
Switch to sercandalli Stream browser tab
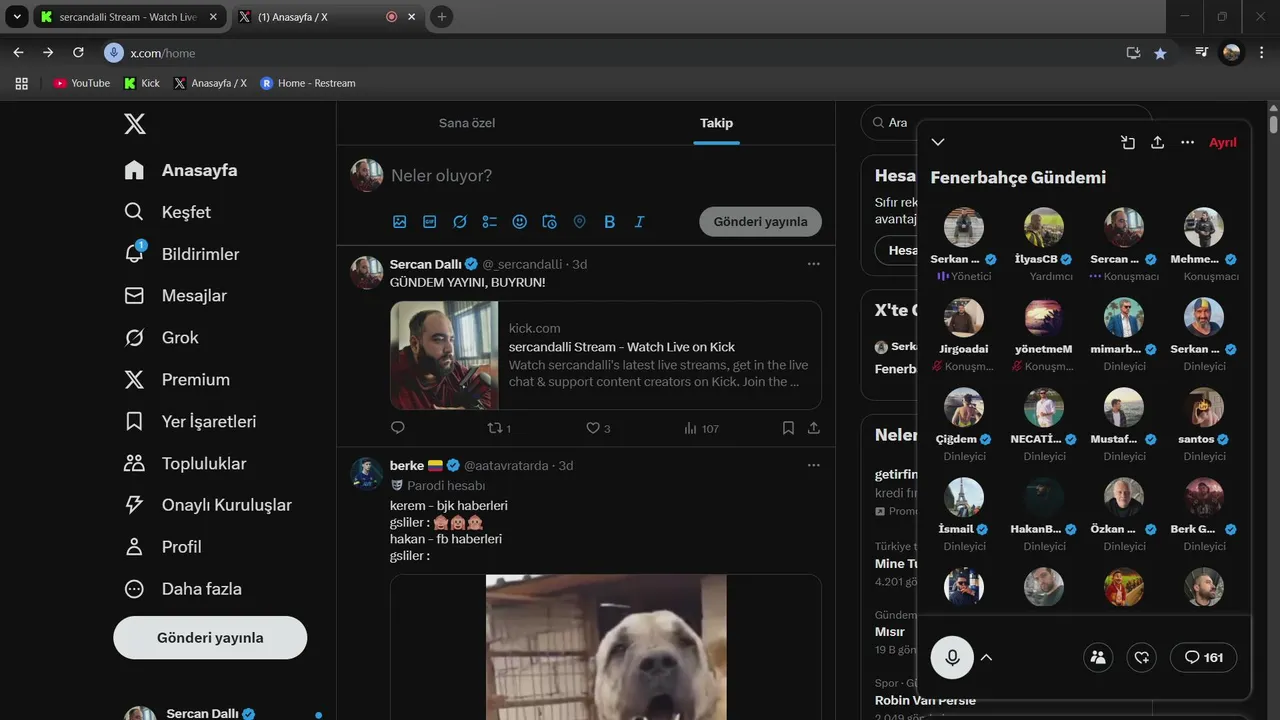click(128, 17)
